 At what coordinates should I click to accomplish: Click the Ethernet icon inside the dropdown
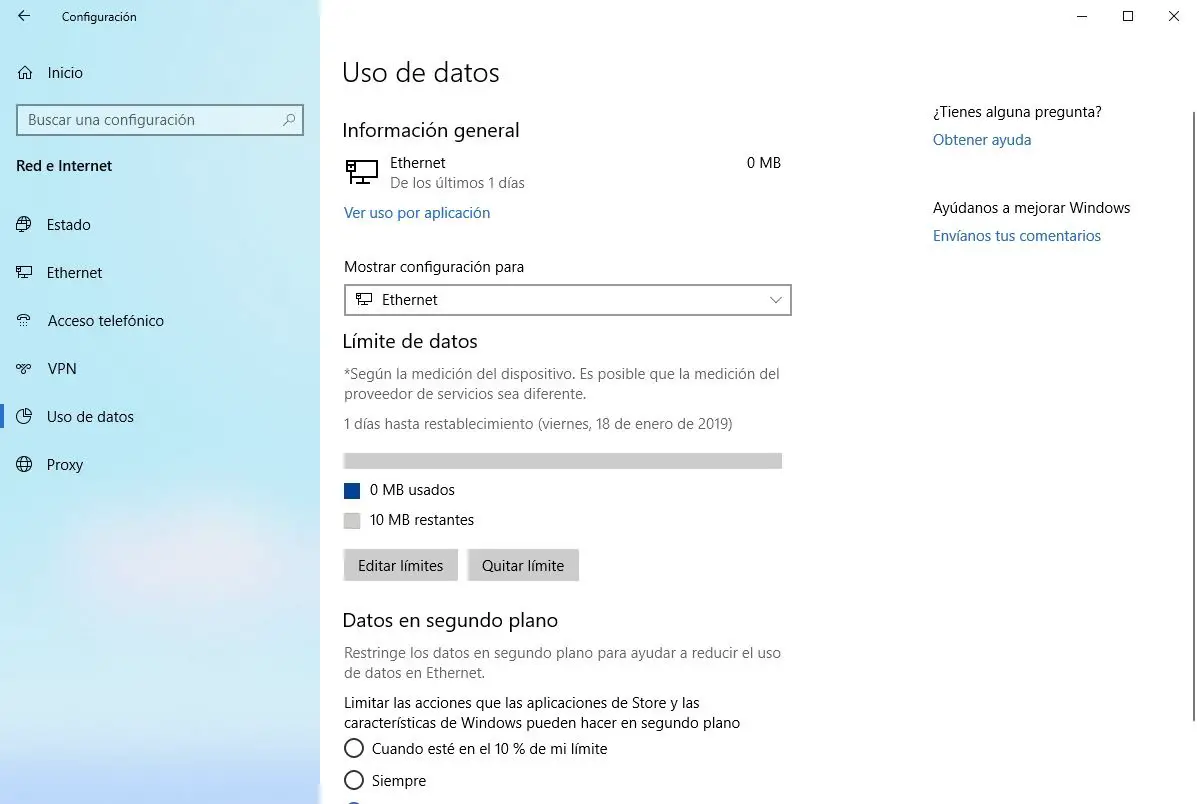tap(364, 299)
